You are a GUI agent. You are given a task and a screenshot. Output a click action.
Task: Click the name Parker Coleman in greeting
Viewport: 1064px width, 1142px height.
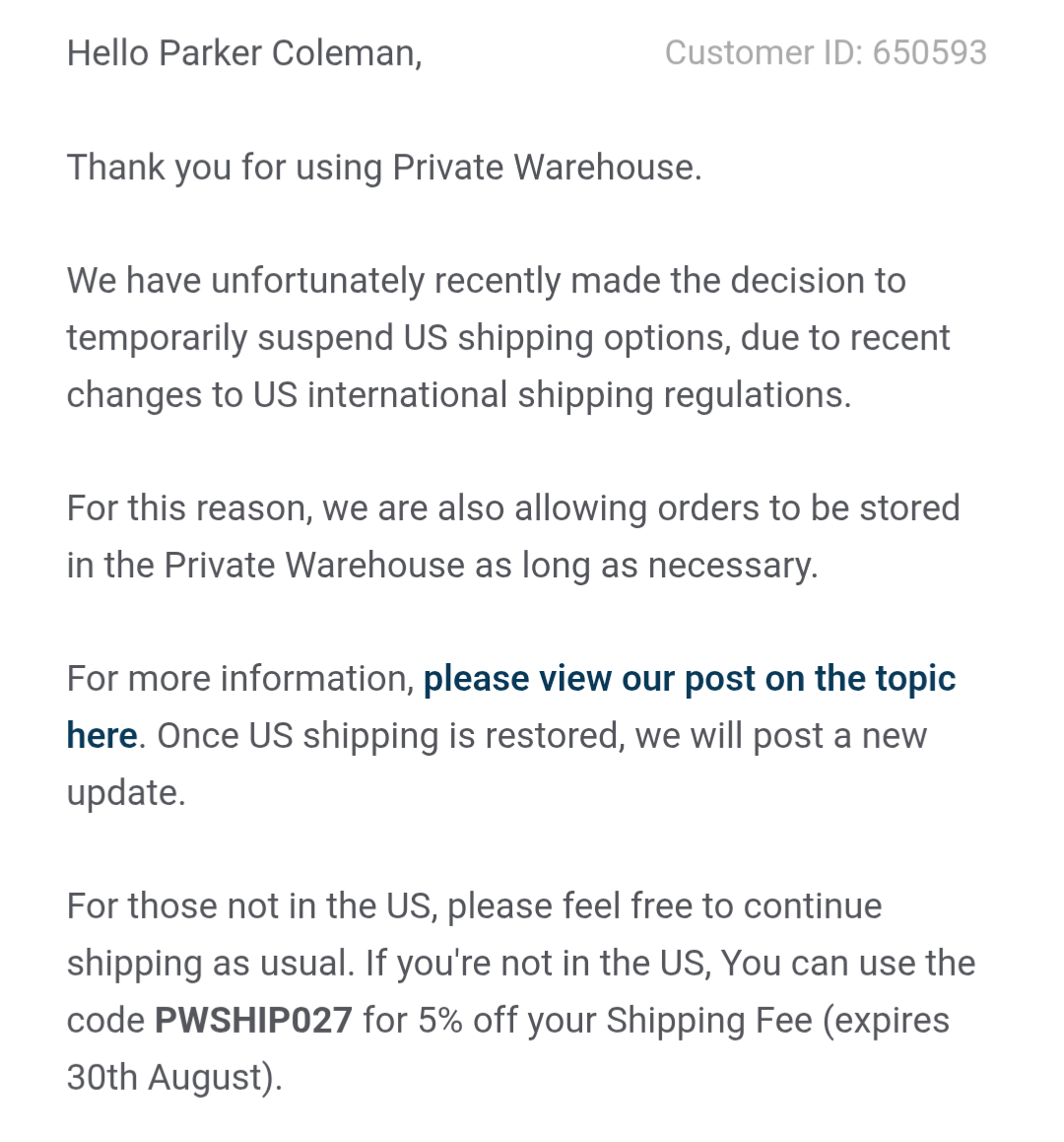click(290, 53)
